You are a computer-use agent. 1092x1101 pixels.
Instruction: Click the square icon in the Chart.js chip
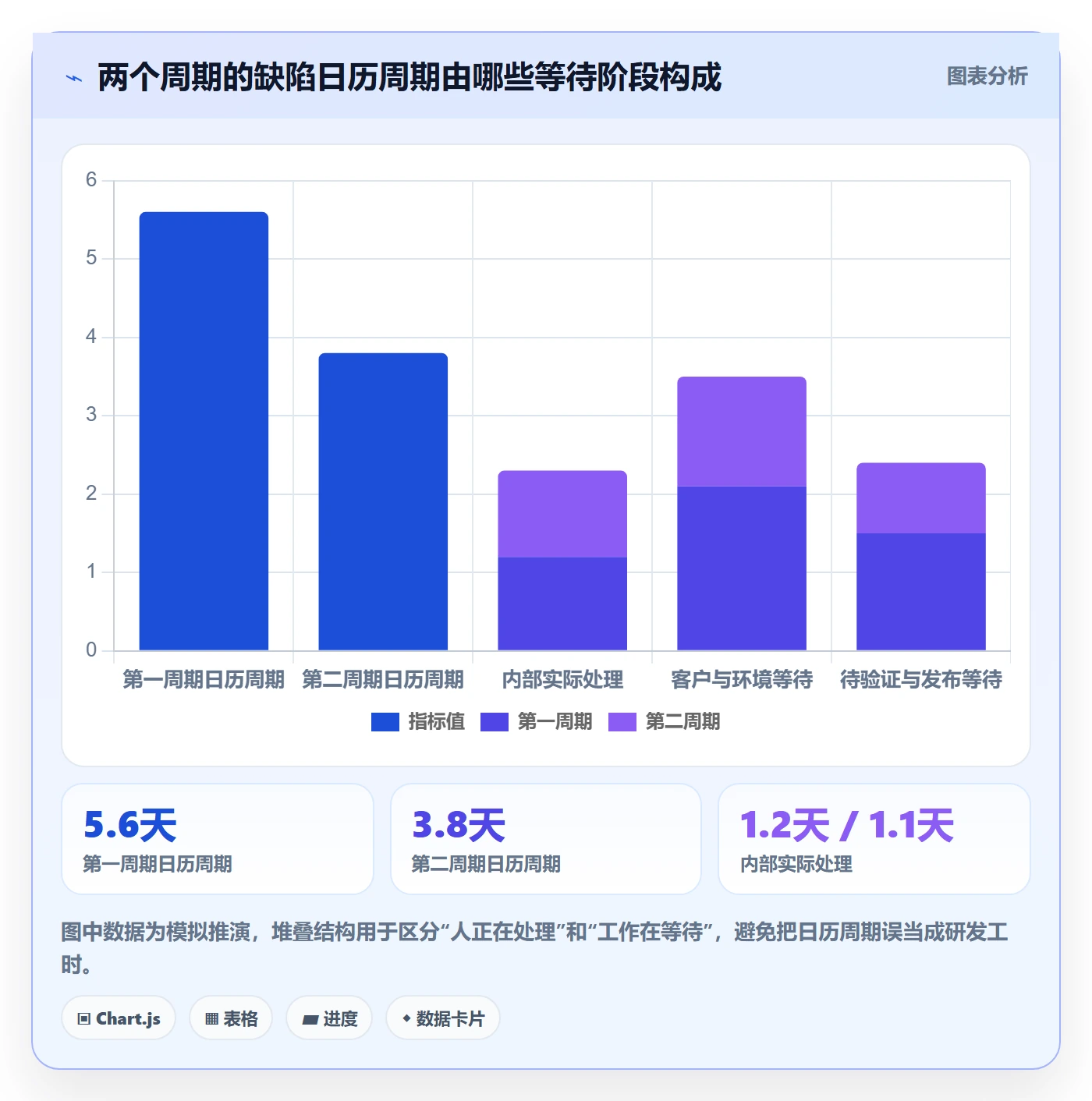(x=84, y=1019)
